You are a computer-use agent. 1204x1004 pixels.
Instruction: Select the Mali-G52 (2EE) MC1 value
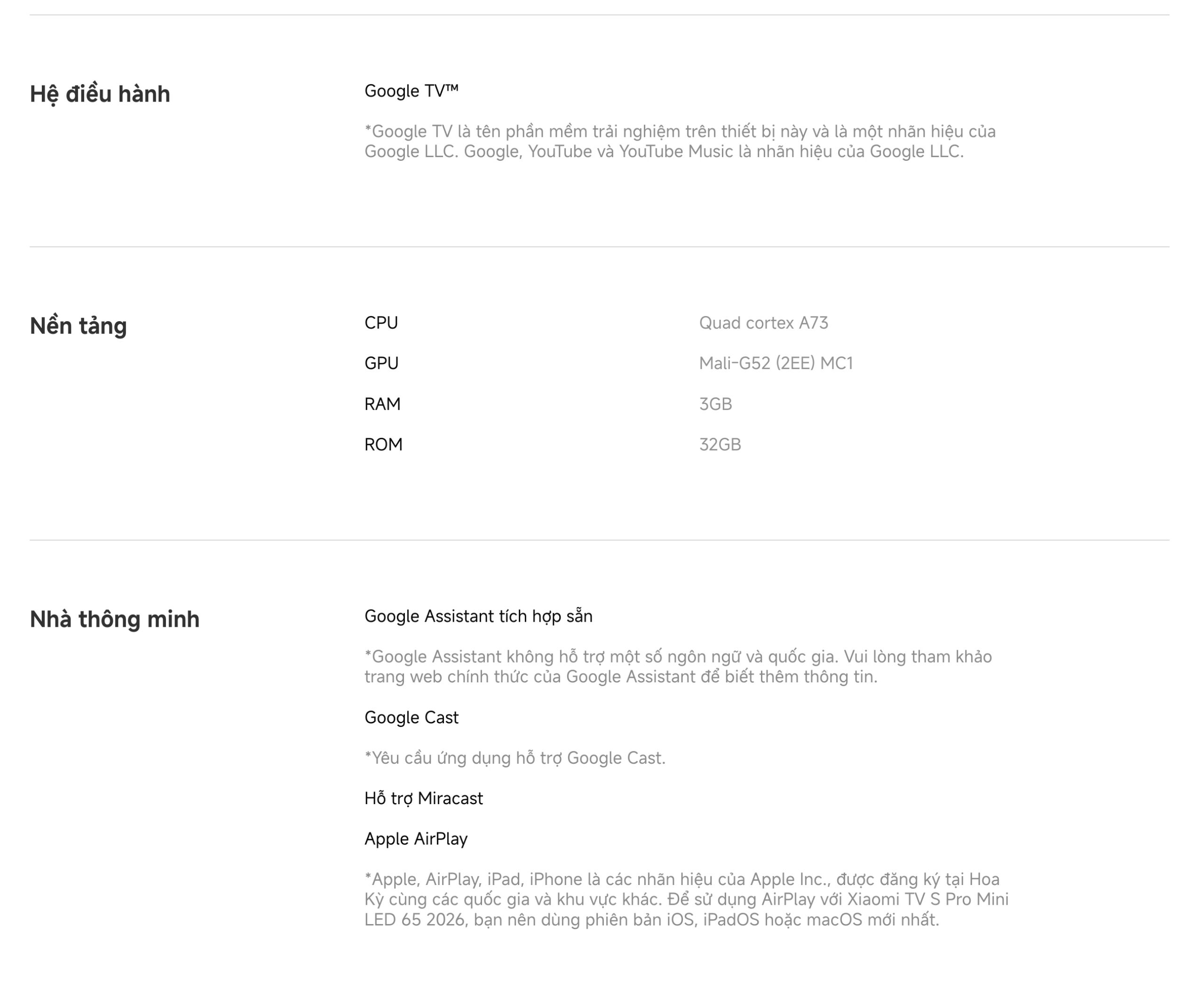776,363
